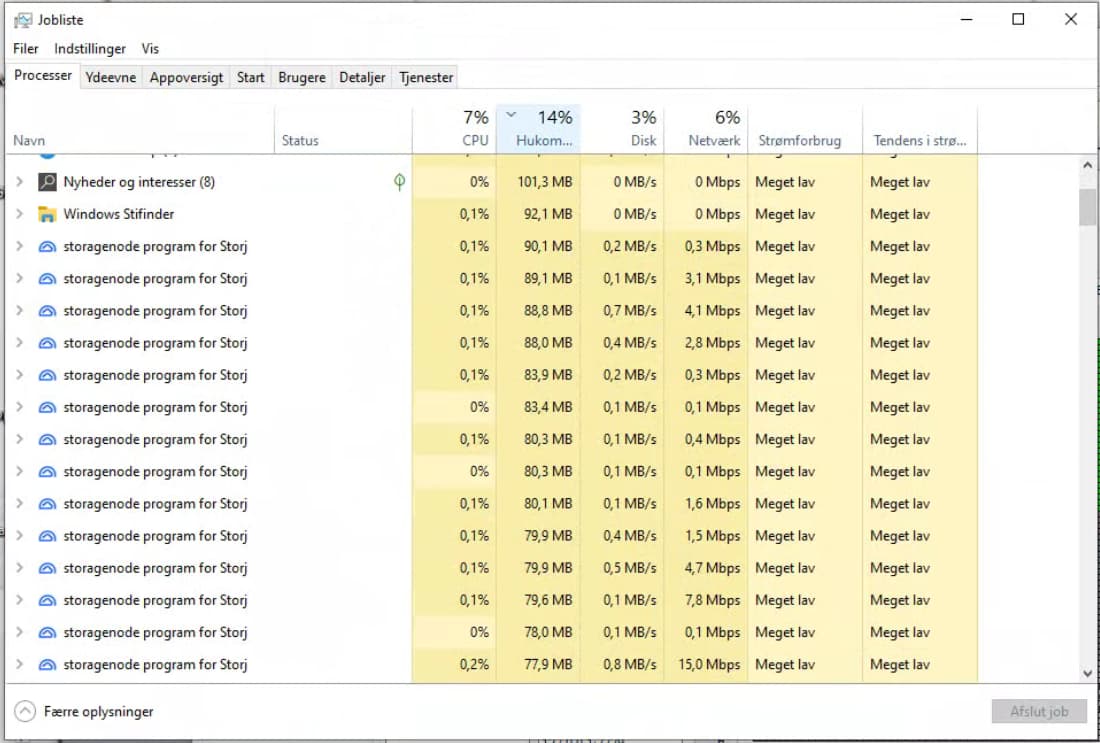The width and height of the screenshot is (1100, 743).
Task: Click the green leaf status icon
Action: (399, 182)
